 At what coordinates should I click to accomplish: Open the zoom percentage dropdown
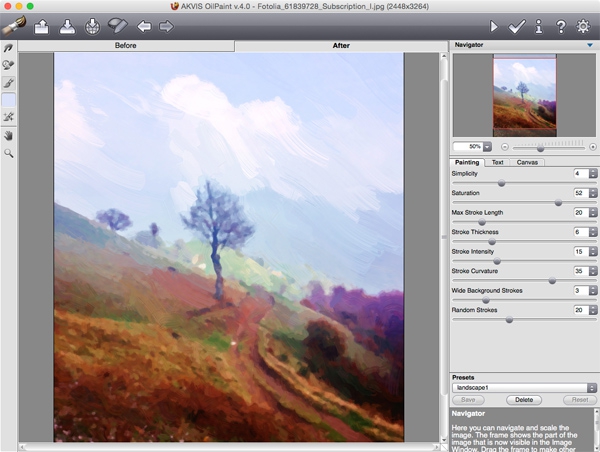[487, 147]
